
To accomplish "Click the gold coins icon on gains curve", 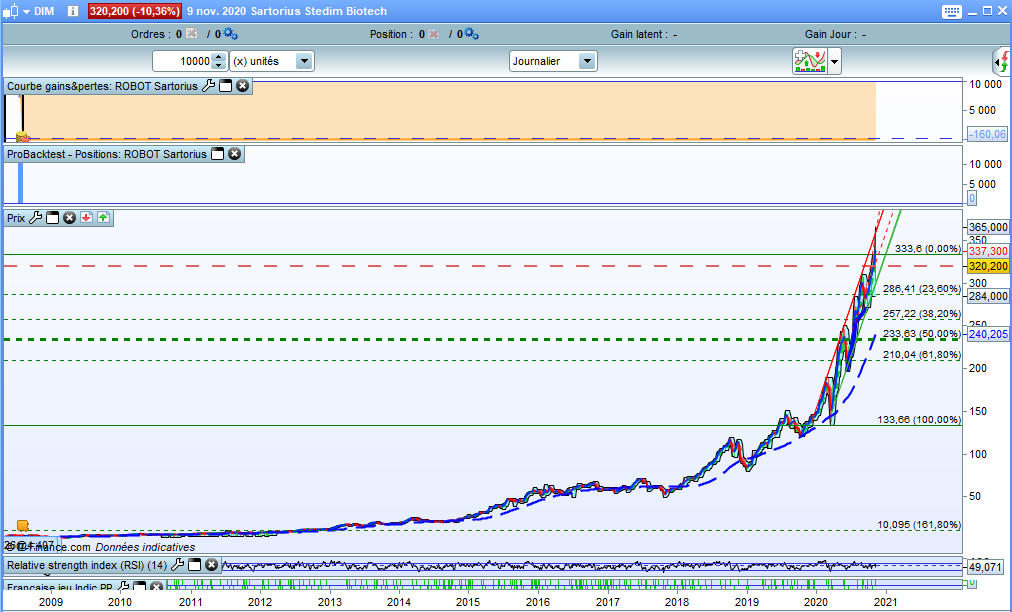I will (x=23, y=136).
